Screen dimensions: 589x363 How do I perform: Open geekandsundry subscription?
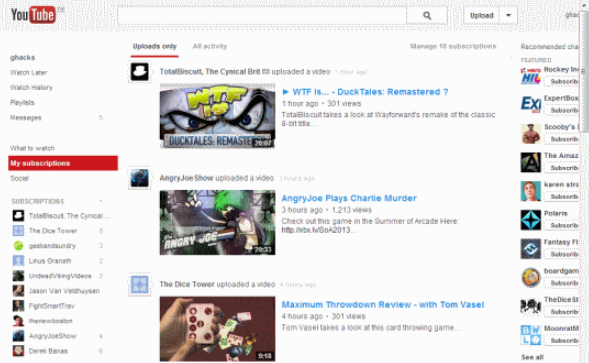click(52, 246)
